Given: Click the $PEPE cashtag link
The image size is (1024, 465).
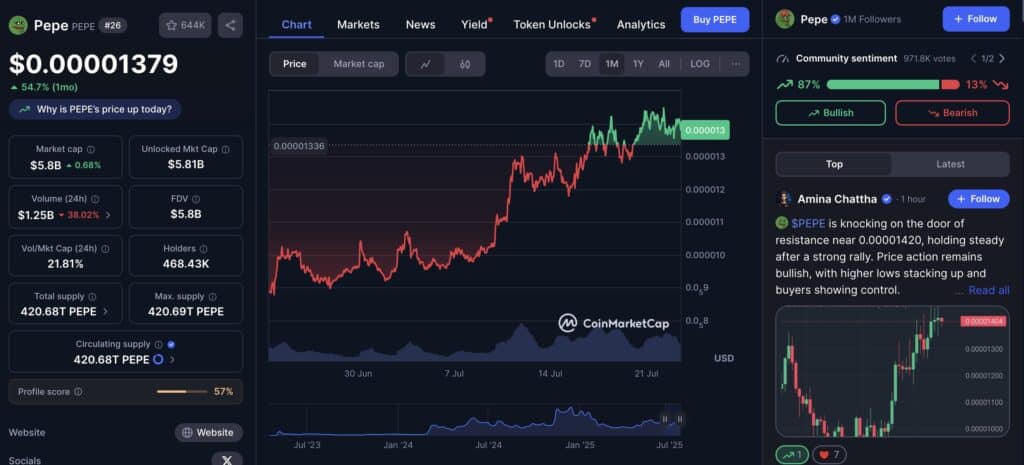Looking at the screenshot, I should (x=808, y=223).
